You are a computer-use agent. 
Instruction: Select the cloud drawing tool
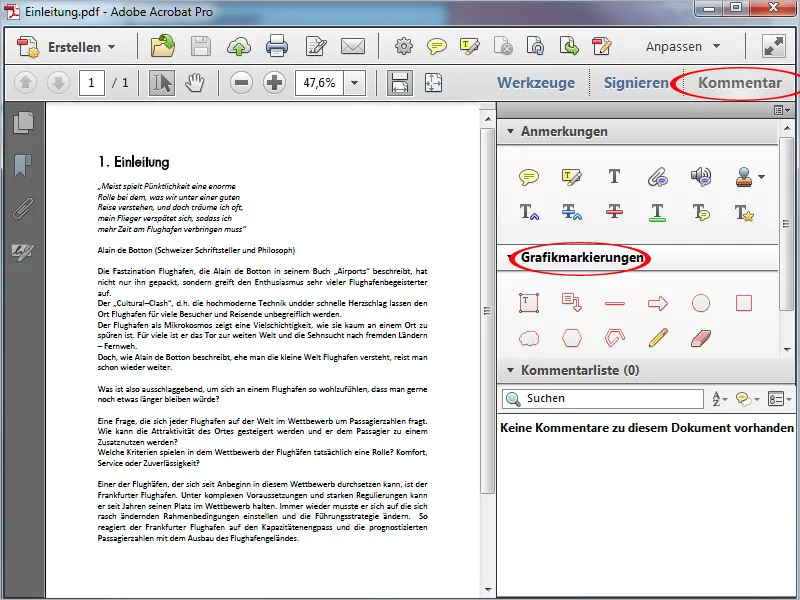click(529, 338)
